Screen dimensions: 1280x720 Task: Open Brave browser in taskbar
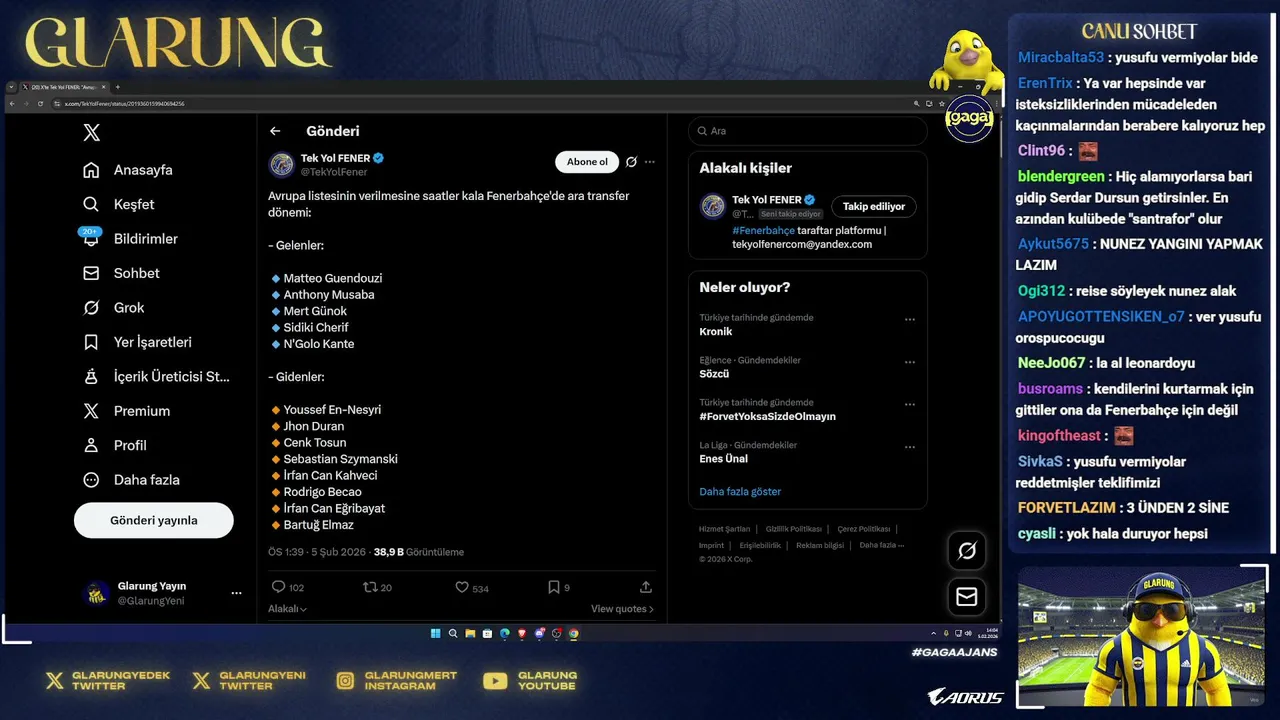tap(522, 633)
